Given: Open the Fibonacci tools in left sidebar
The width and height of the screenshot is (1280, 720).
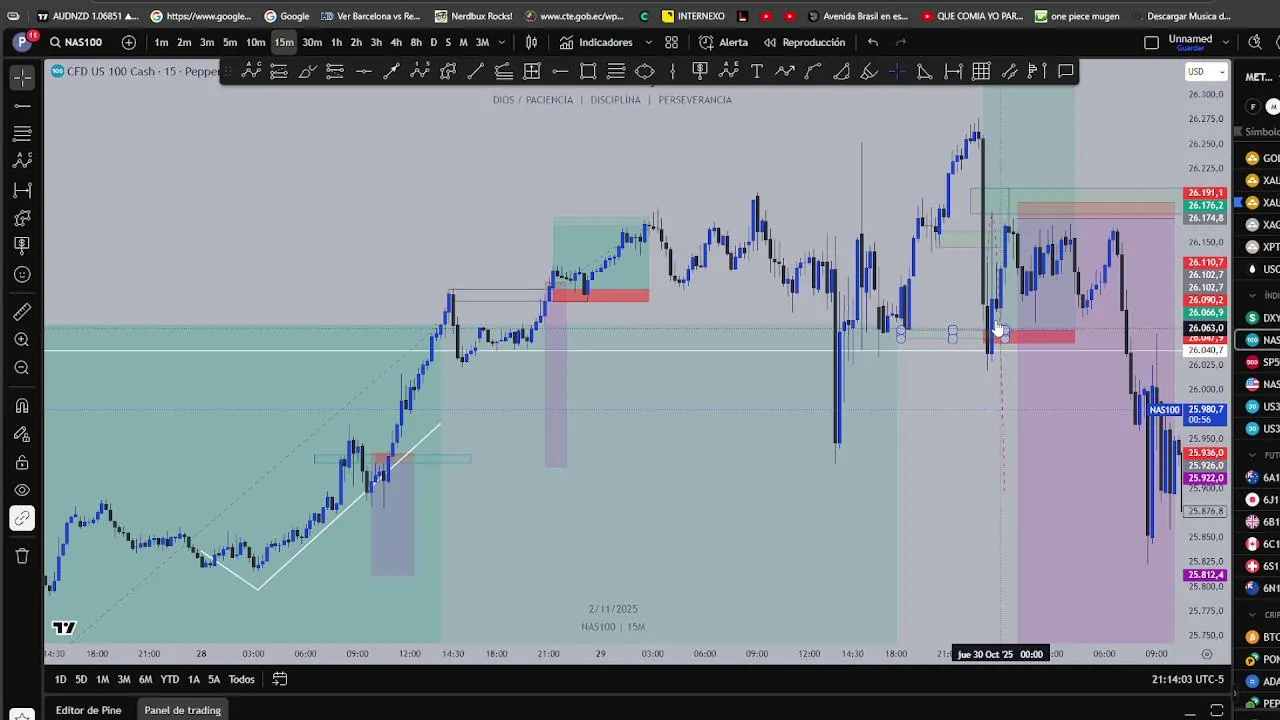Looking at the screenshot, I should [x=22, y=133].
